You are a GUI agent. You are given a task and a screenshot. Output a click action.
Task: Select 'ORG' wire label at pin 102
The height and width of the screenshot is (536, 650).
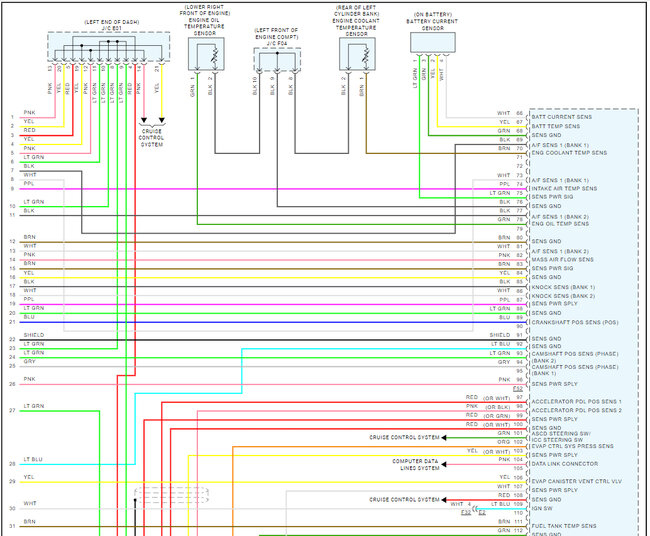click(x=504, y=442)
